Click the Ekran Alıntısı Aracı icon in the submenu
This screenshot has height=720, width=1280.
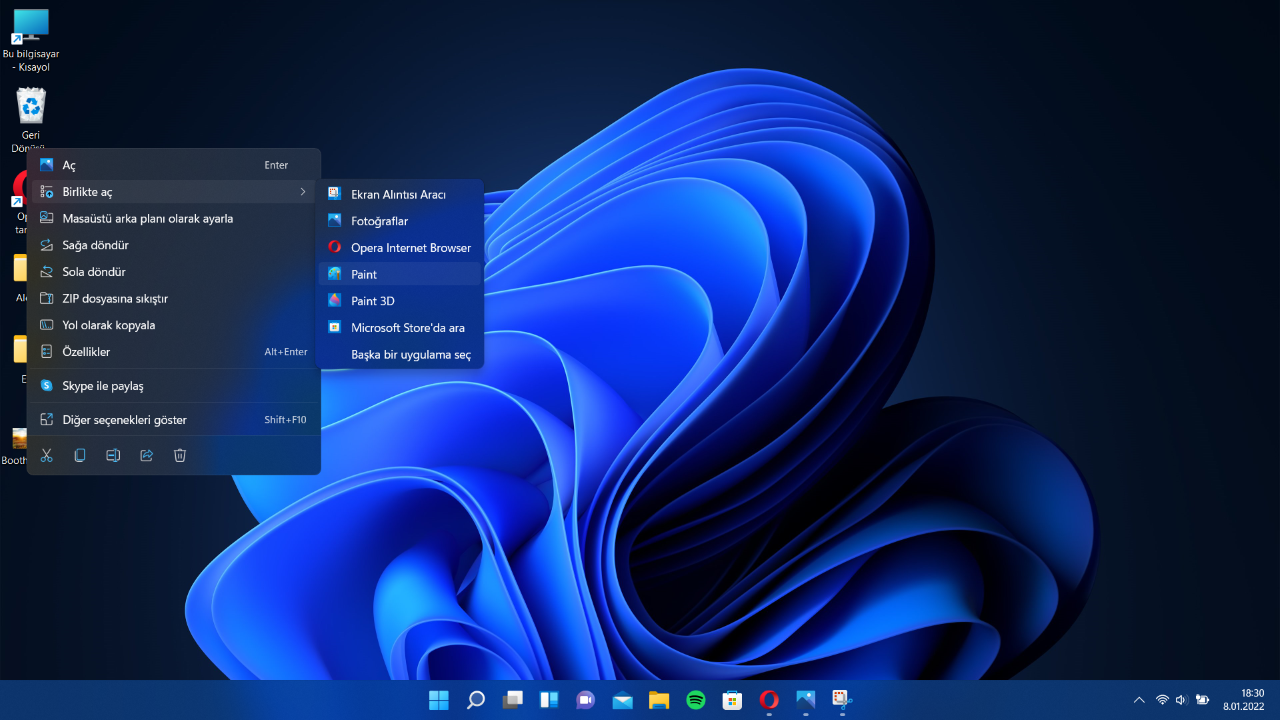(x=335, y=194)
